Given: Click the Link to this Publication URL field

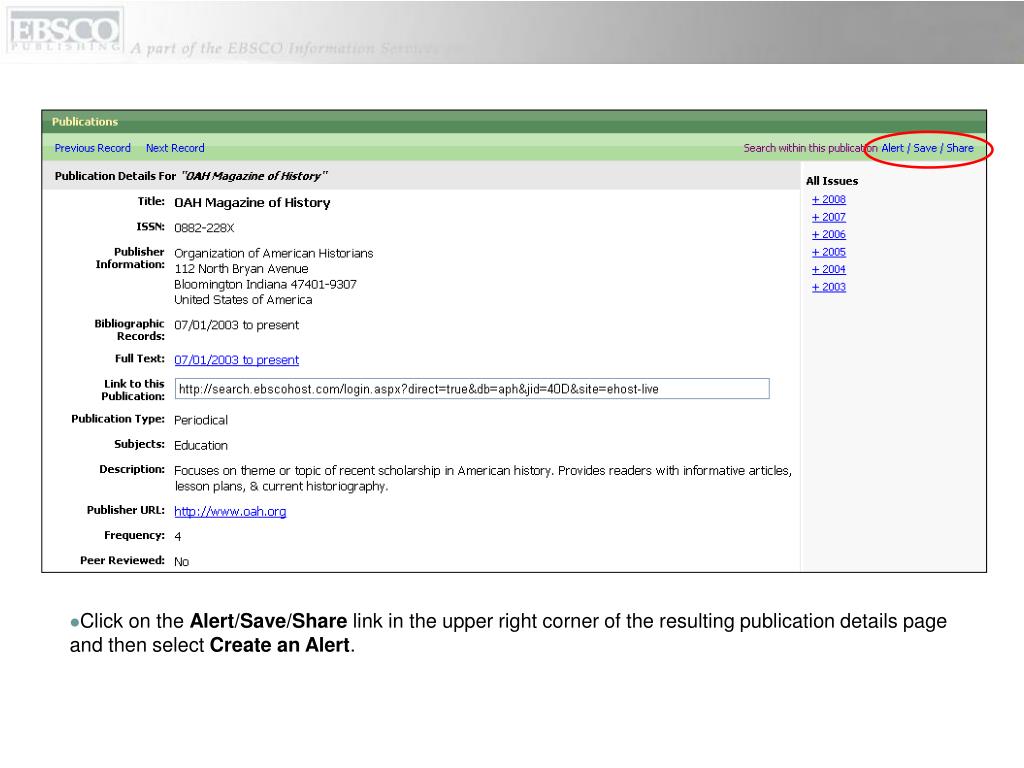Looking at the screenshot, I should click(472, 389).
